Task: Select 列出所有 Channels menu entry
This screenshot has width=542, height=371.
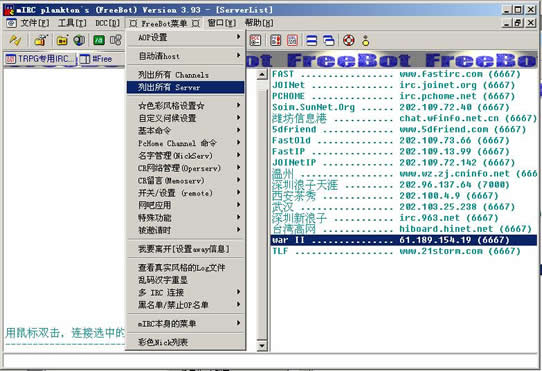Action: (x=186, y=75)
